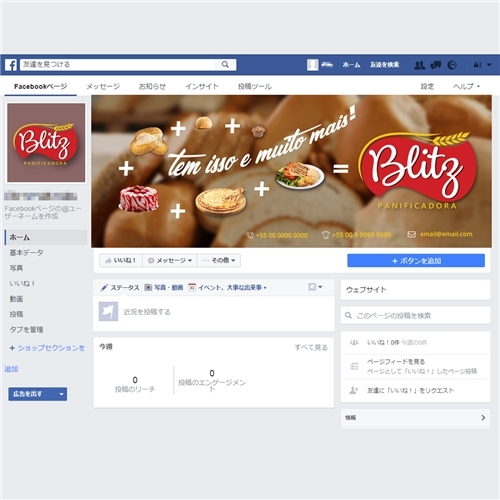Expand the メッセージ dropdown under cover
Viewport: 500px width, 500px height.
(170, 260)
